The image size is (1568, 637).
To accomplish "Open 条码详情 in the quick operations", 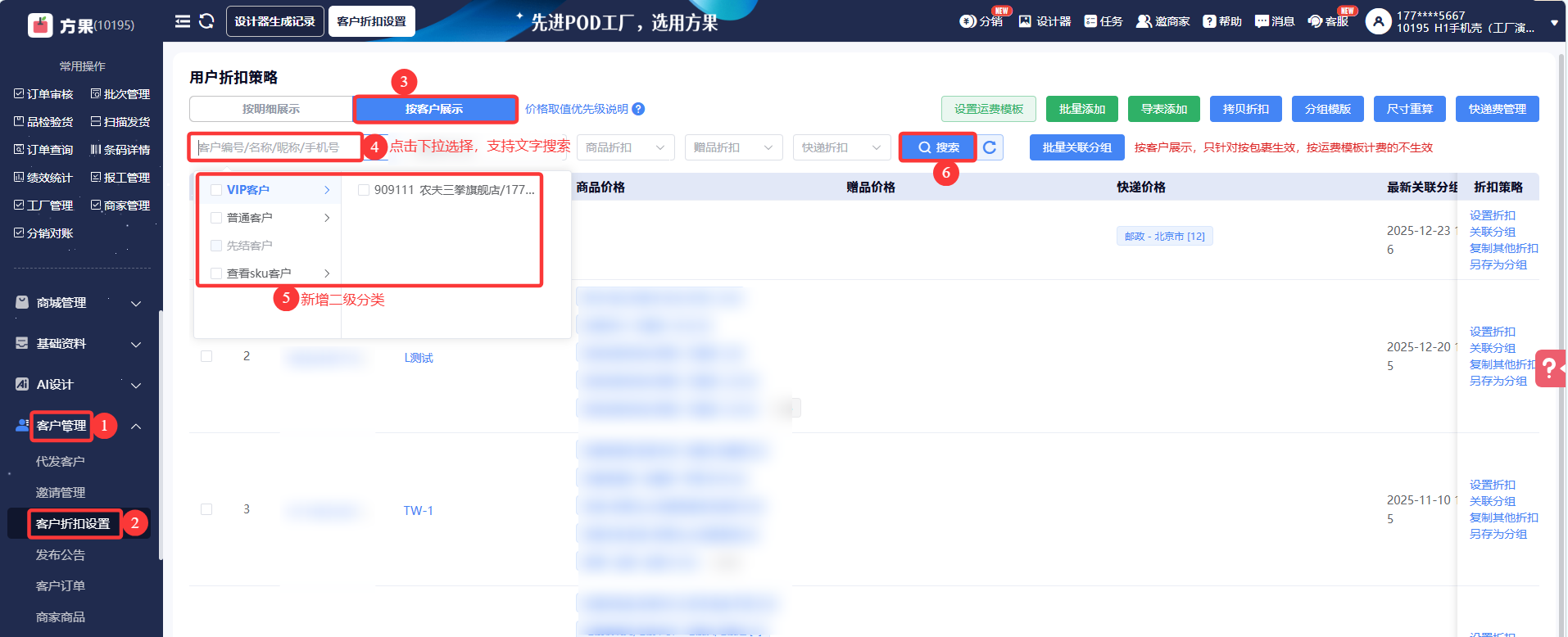I will point(120,150).
